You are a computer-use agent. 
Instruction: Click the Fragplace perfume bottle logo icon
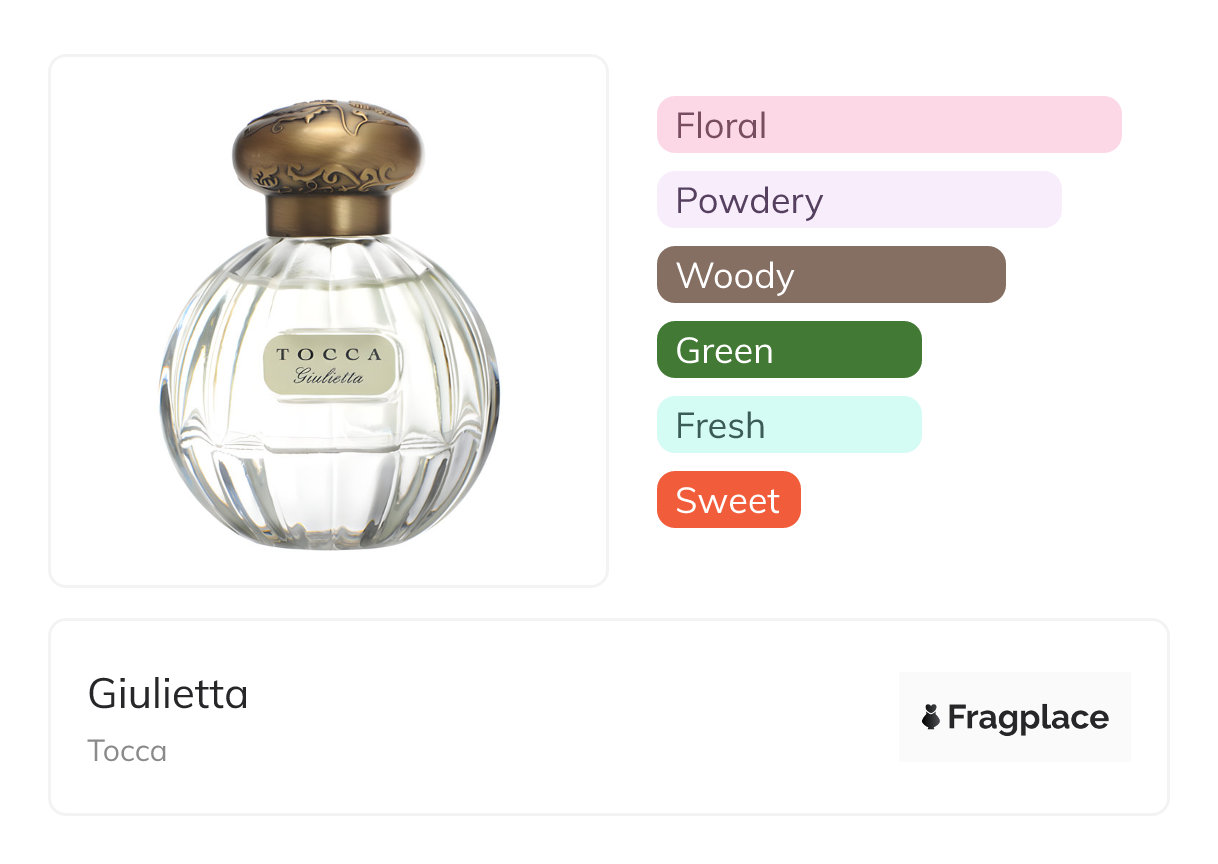931,717
